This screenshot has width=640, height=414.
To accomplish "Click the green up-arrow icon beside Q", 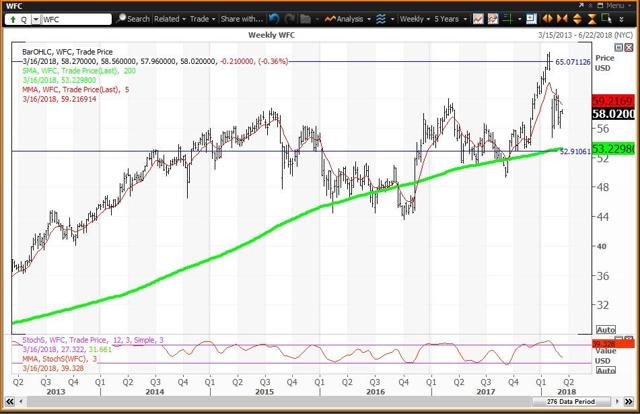I will tap(13, 19).
